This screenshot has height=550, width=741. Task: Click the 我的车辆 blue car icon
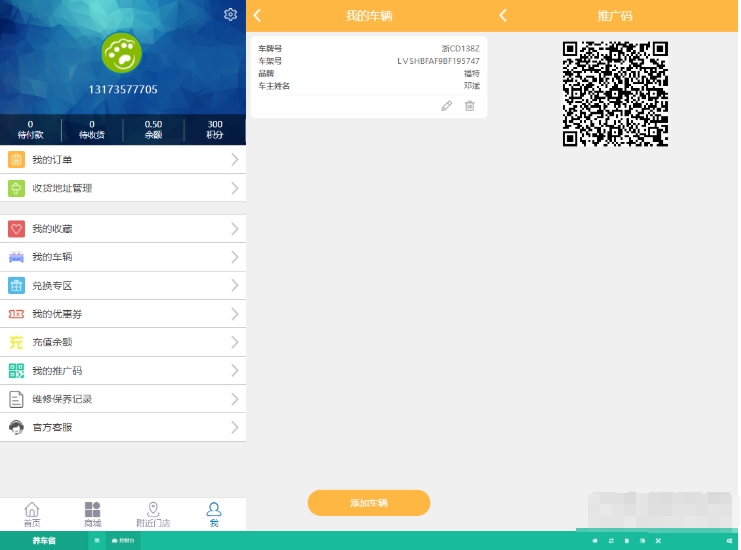coord(16,257)
